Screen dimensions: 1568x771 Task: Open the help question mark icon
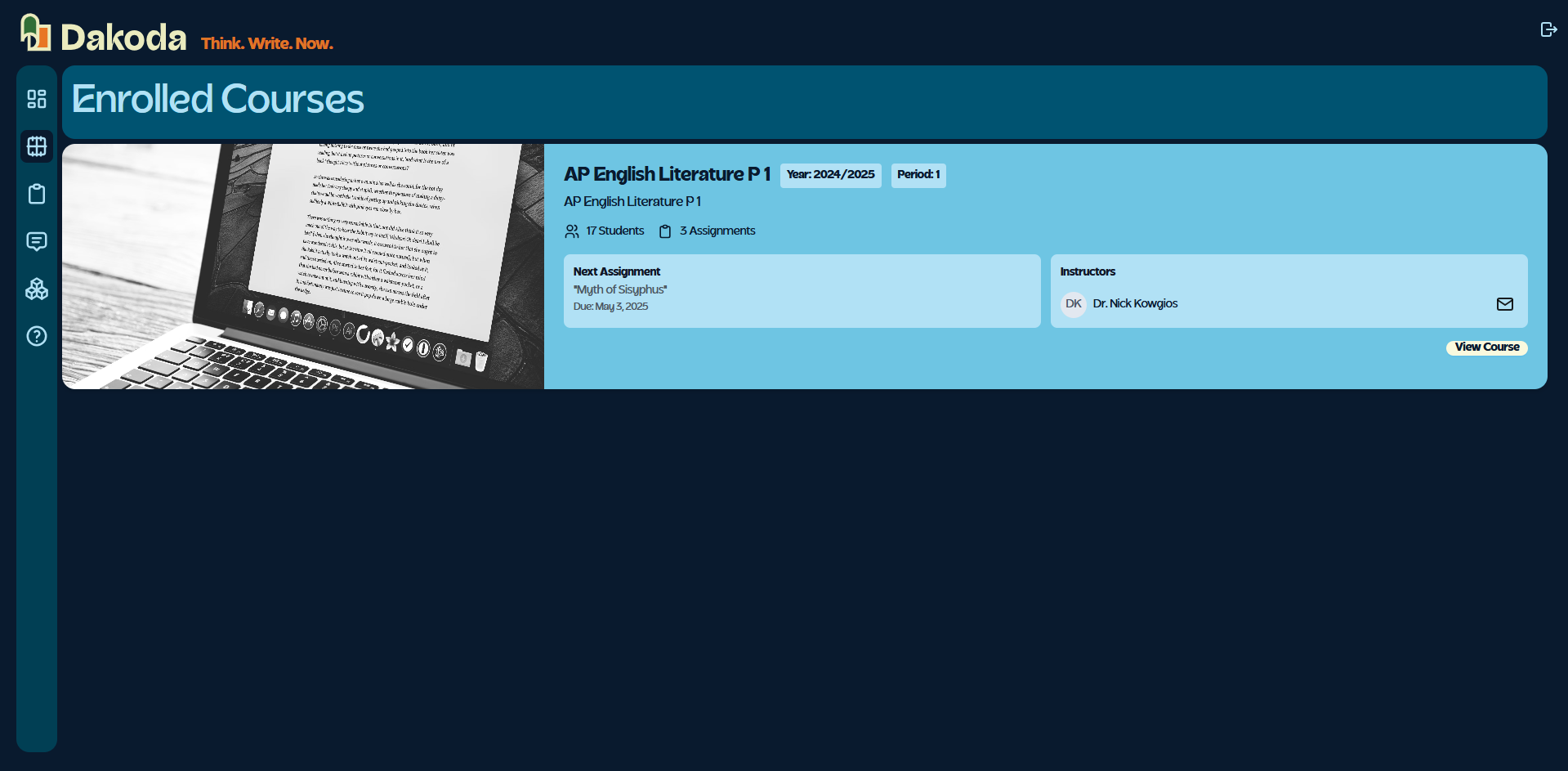point(37,336)
